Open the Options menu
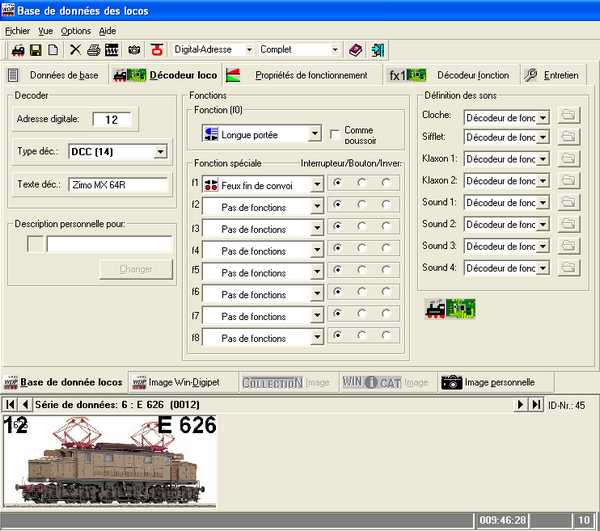 pyautogui.click(x=75, y=31)
